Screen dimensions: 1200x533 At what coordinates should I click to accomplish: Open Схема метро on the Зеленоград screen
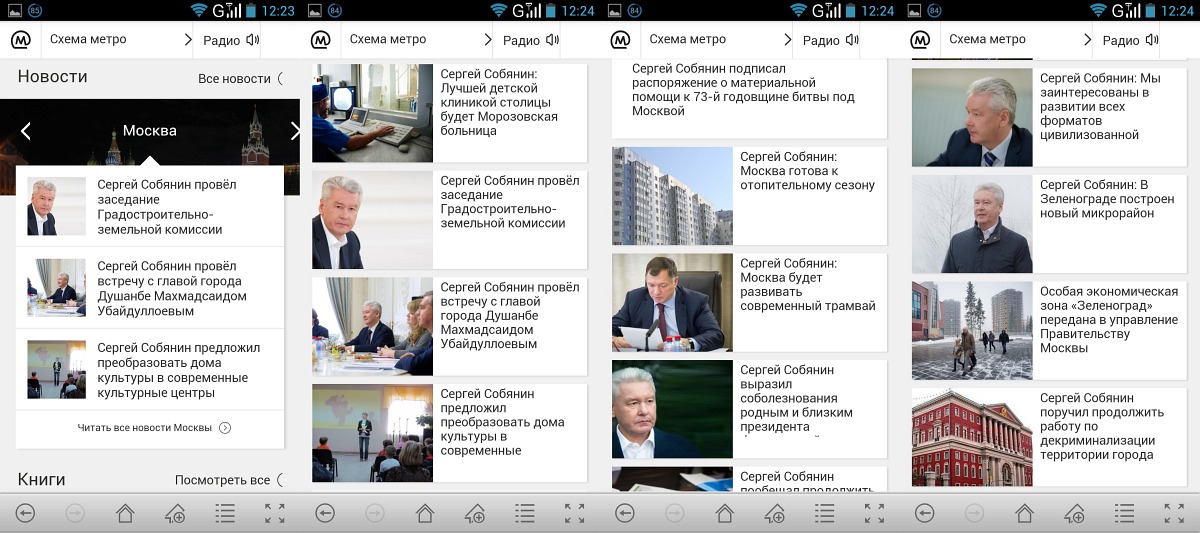click(988, 40)
